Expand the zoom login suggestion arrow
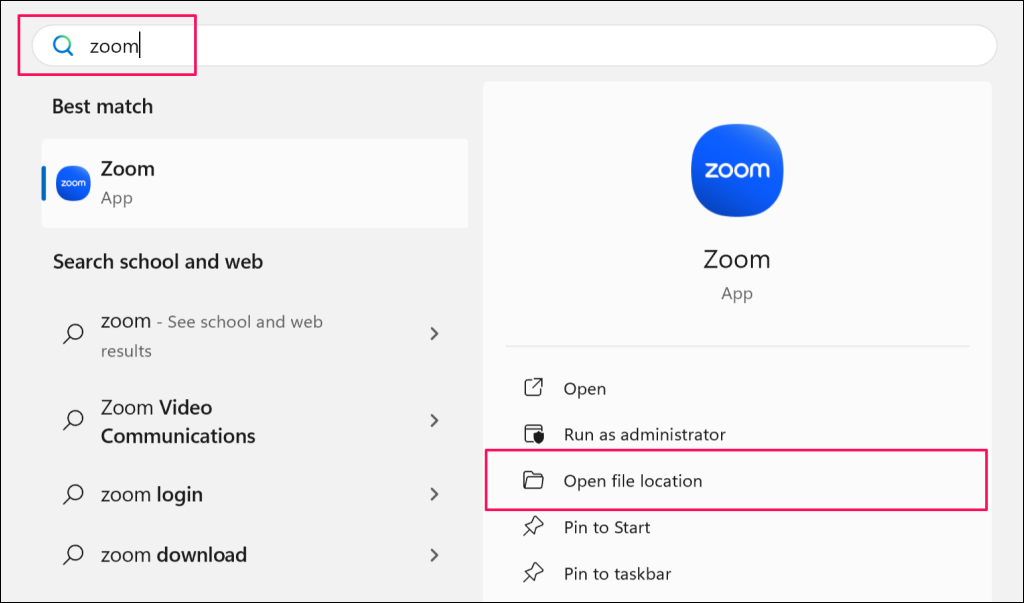Image resolution: width=1024 pixels, height=603 pixels. [434, 494]
